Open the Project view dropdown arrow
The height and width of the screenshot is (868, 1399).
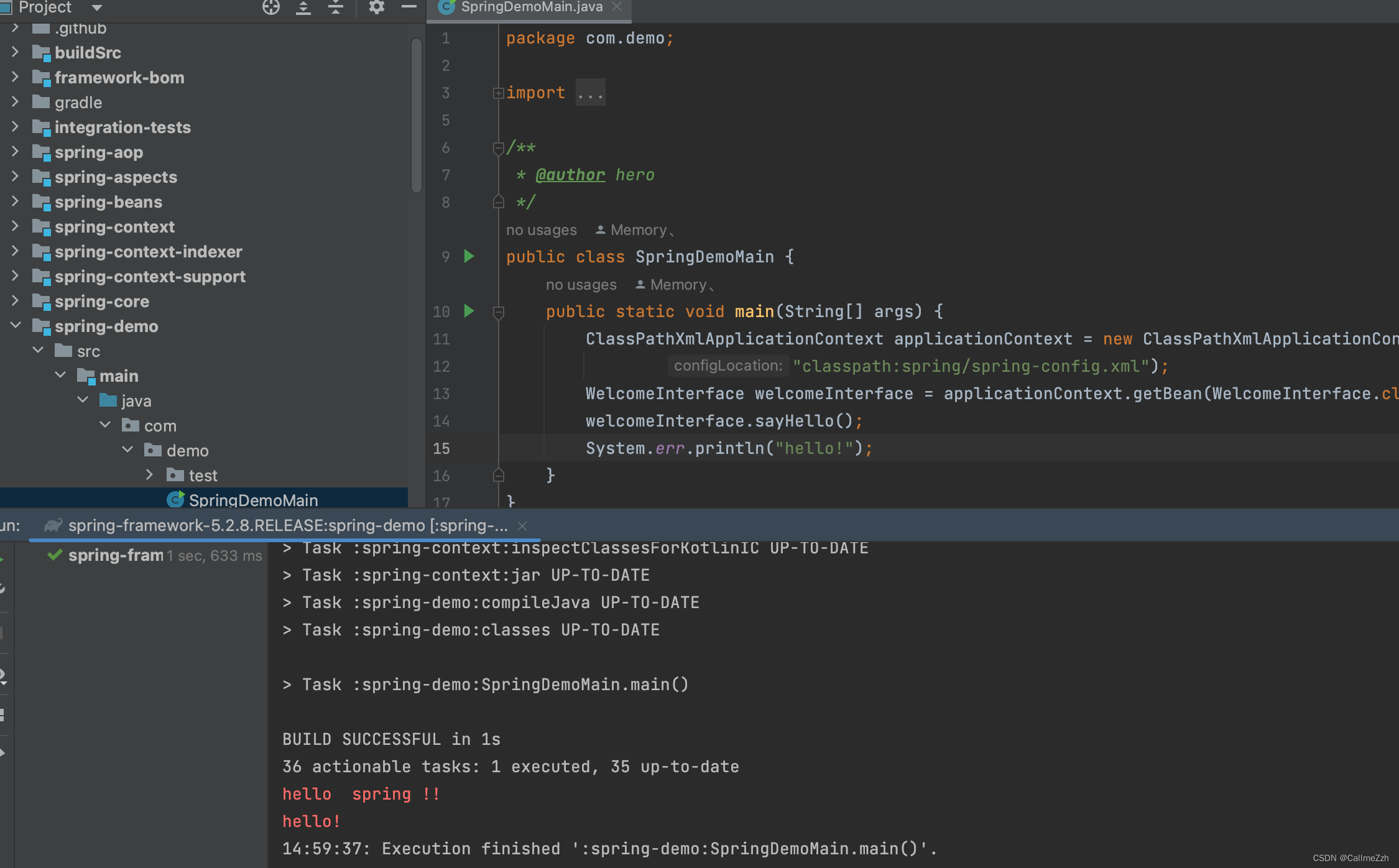(96, 8)
